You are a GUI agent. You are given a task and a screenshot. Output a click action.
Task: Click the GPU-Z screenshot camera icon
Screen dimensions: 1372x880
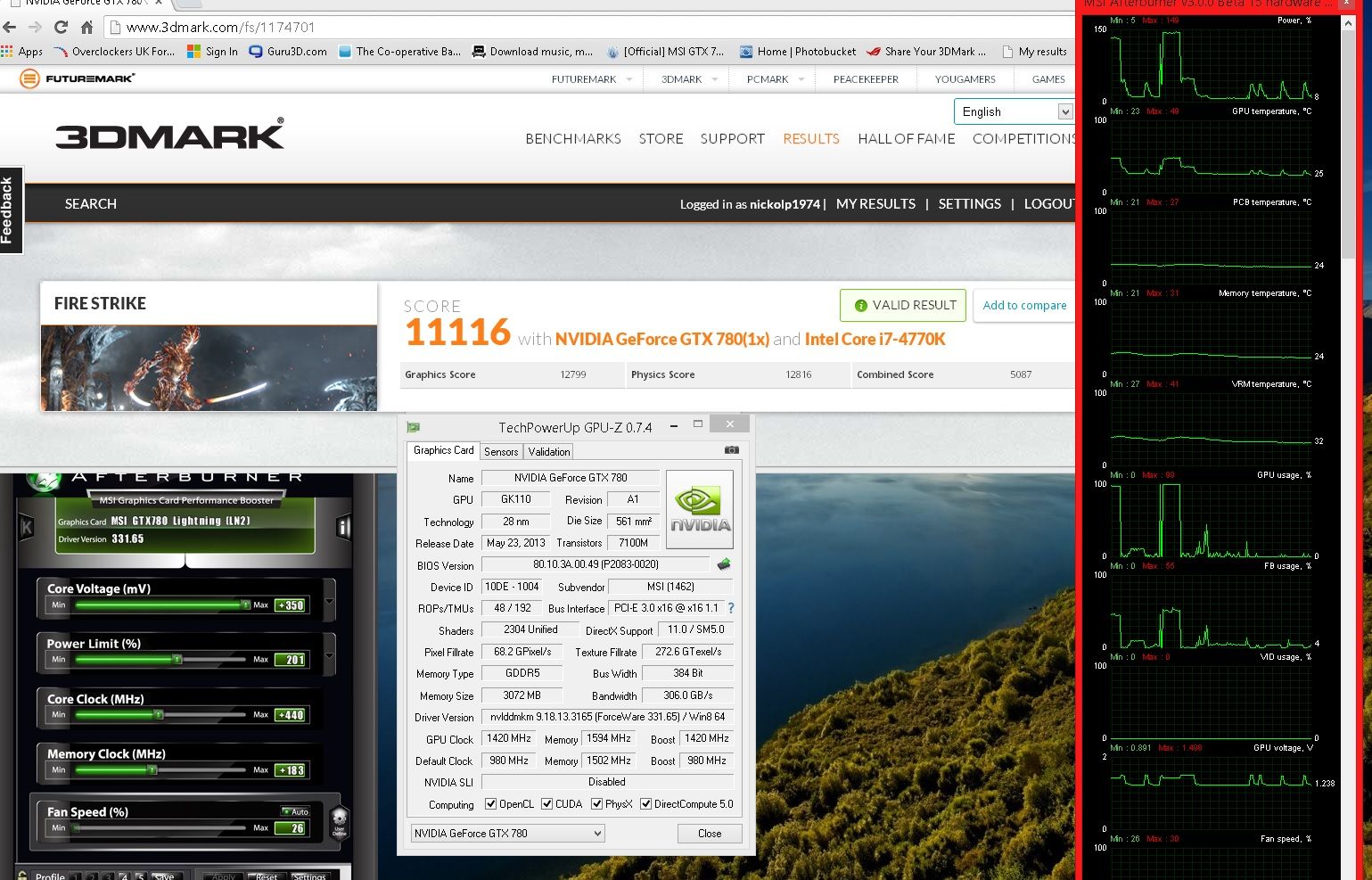pyautogui.click(x=731, y=450)
